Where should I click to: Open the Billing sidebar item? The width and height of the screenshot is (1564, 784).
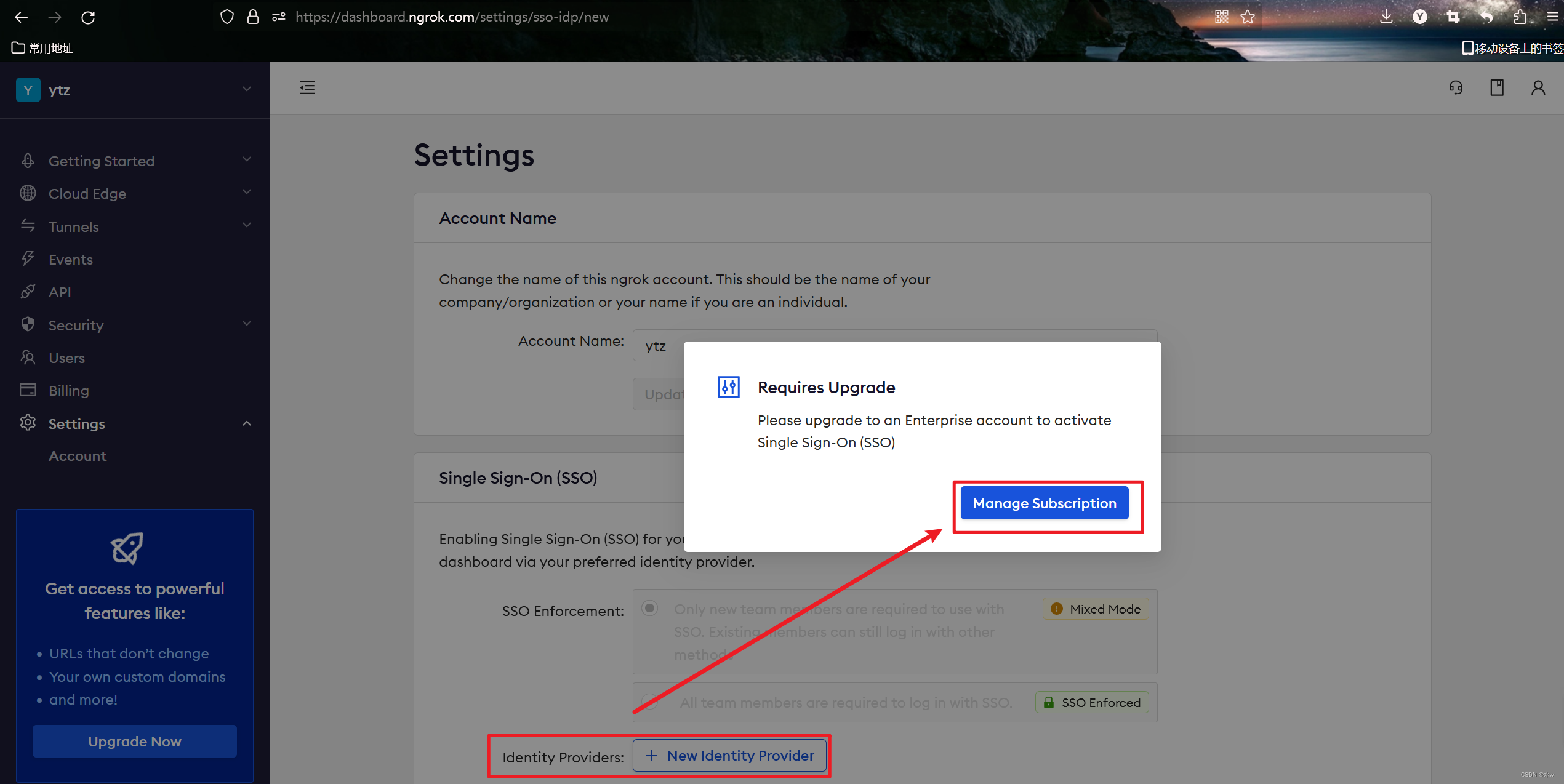pos(68,391)
